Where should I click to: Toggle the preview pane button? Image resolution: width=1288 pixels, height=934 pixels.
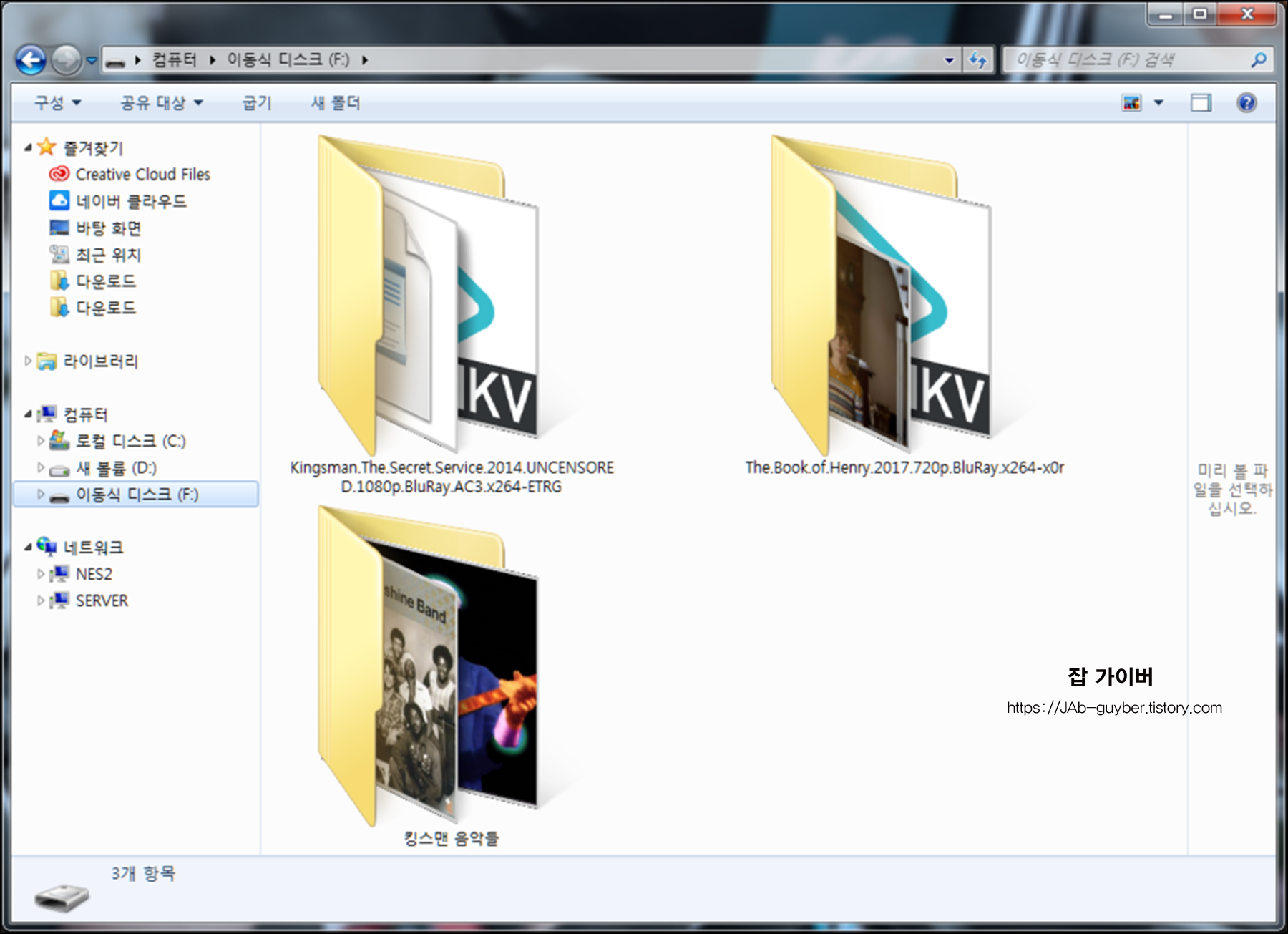tap(1201, 103)
